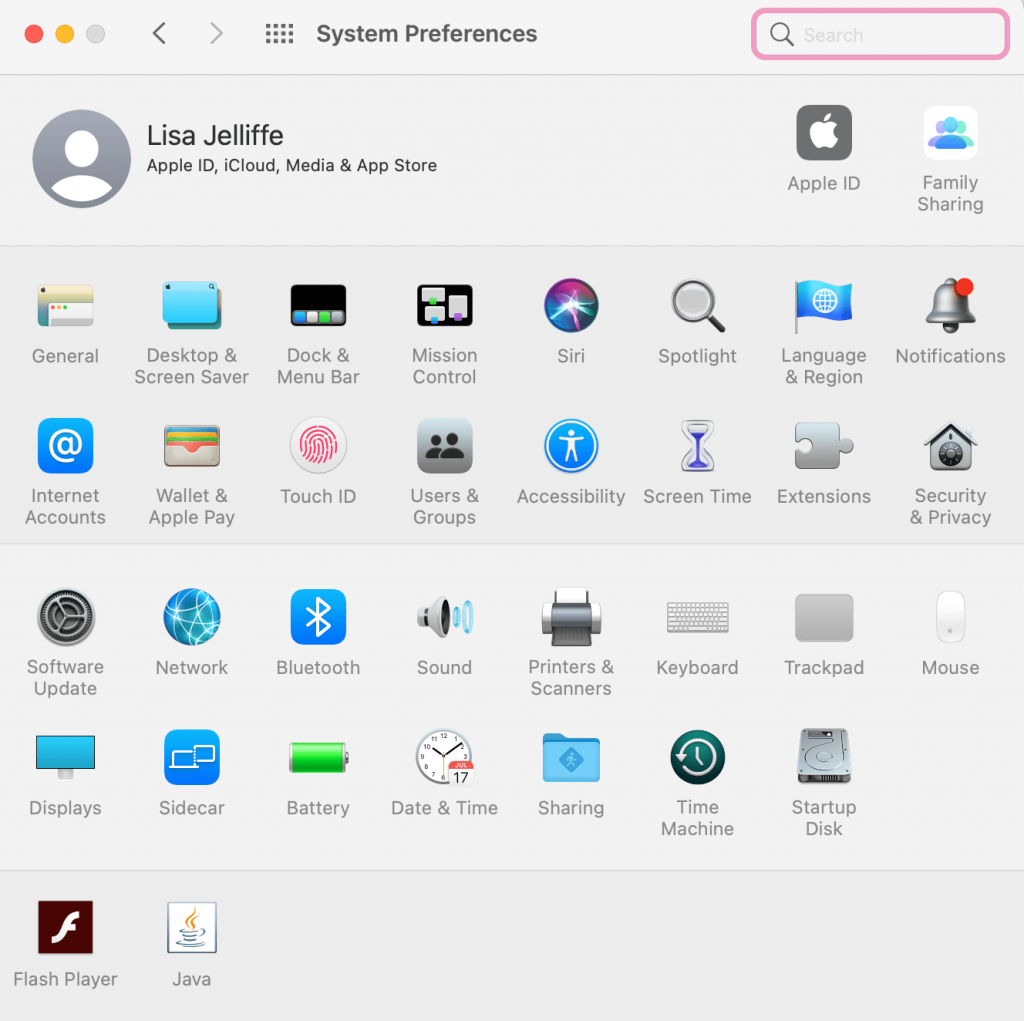Click the yellow minimize window button
1024x1021 pixels.
65,33
